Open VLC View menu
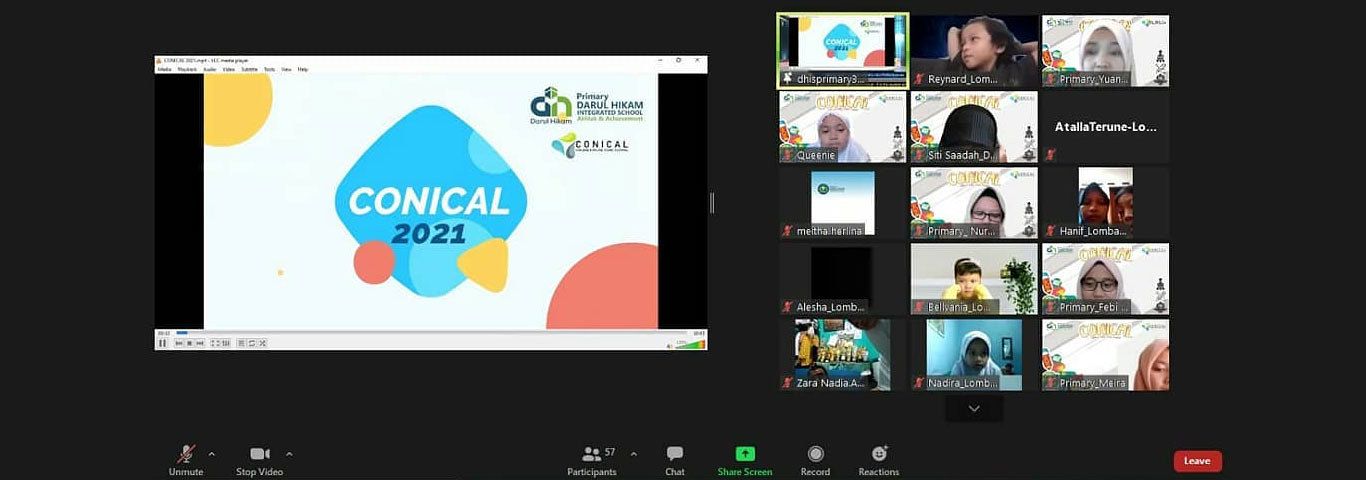This screenshot has width=1366, height=480. click(x=286, y=69)
